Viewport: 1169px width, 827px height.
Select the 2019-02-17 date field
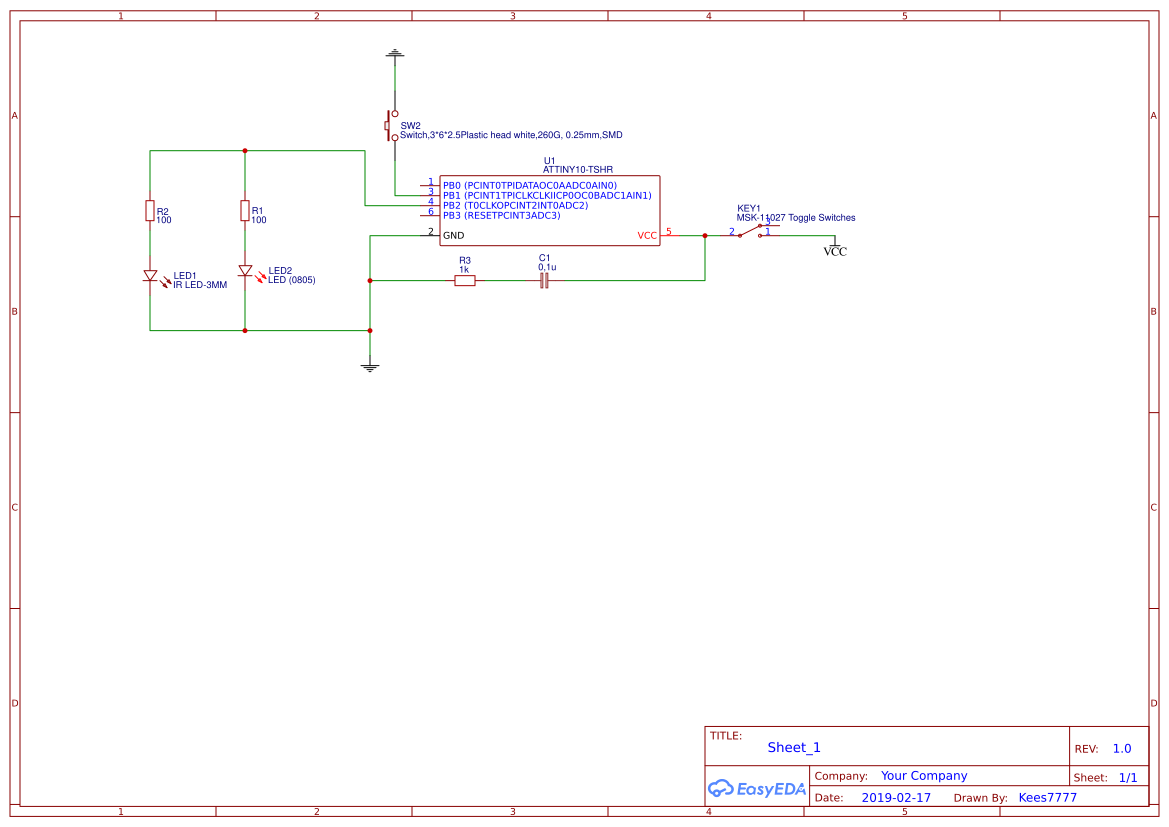(x=895, y=797)
